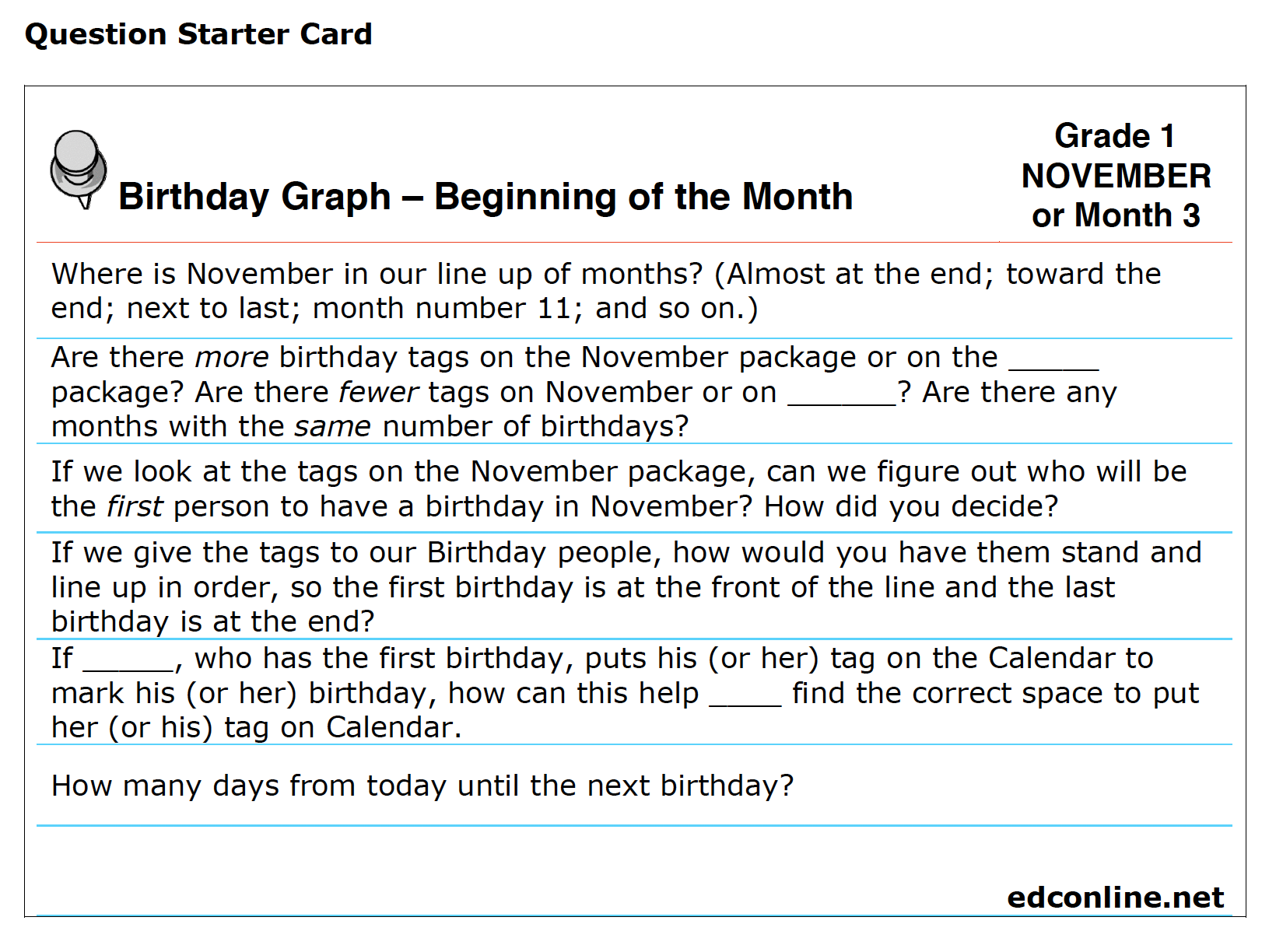Click the 'or Month 3' text
This screenshot has width=1276, height=952.
(x=1116, y=215)
